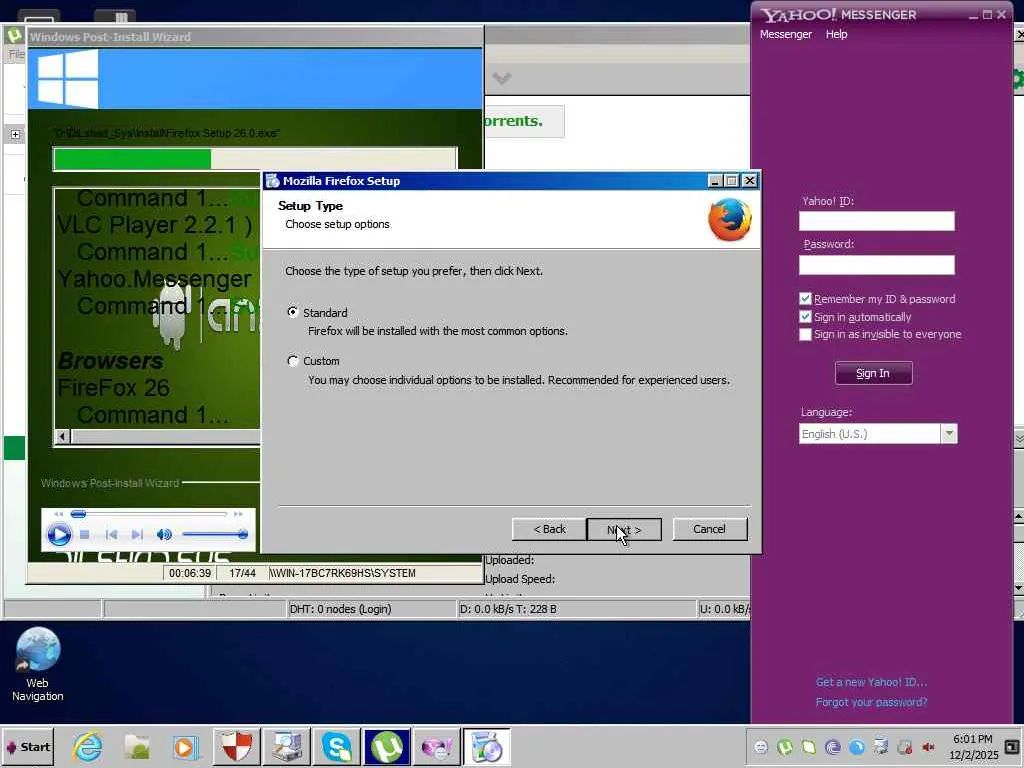Open Windows Media Player from the taskbar
The image size is (1024, 768).
pyautogui.click(x=185, y=747)
